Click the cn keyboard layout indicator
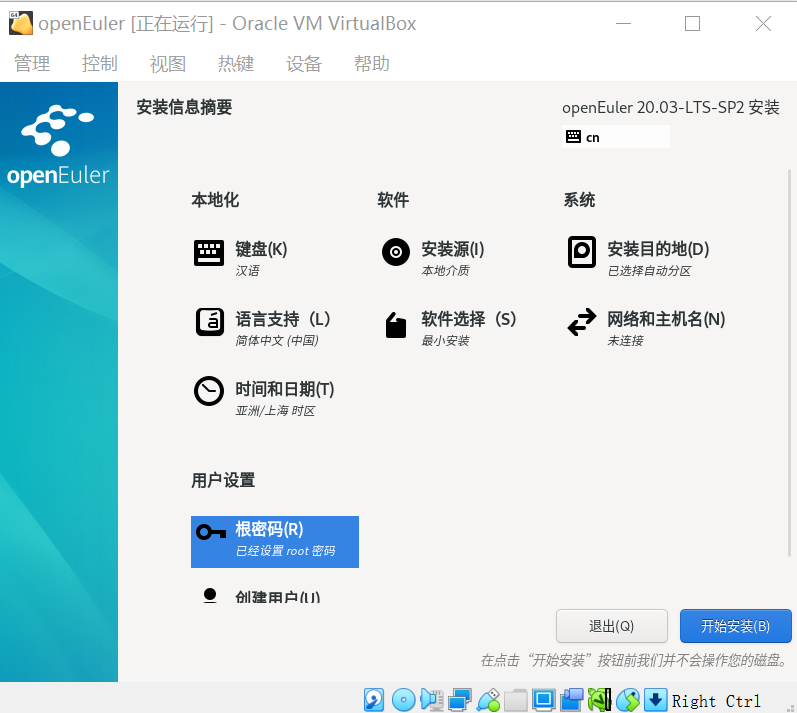797x713 pixels. (x=616, y=137)
